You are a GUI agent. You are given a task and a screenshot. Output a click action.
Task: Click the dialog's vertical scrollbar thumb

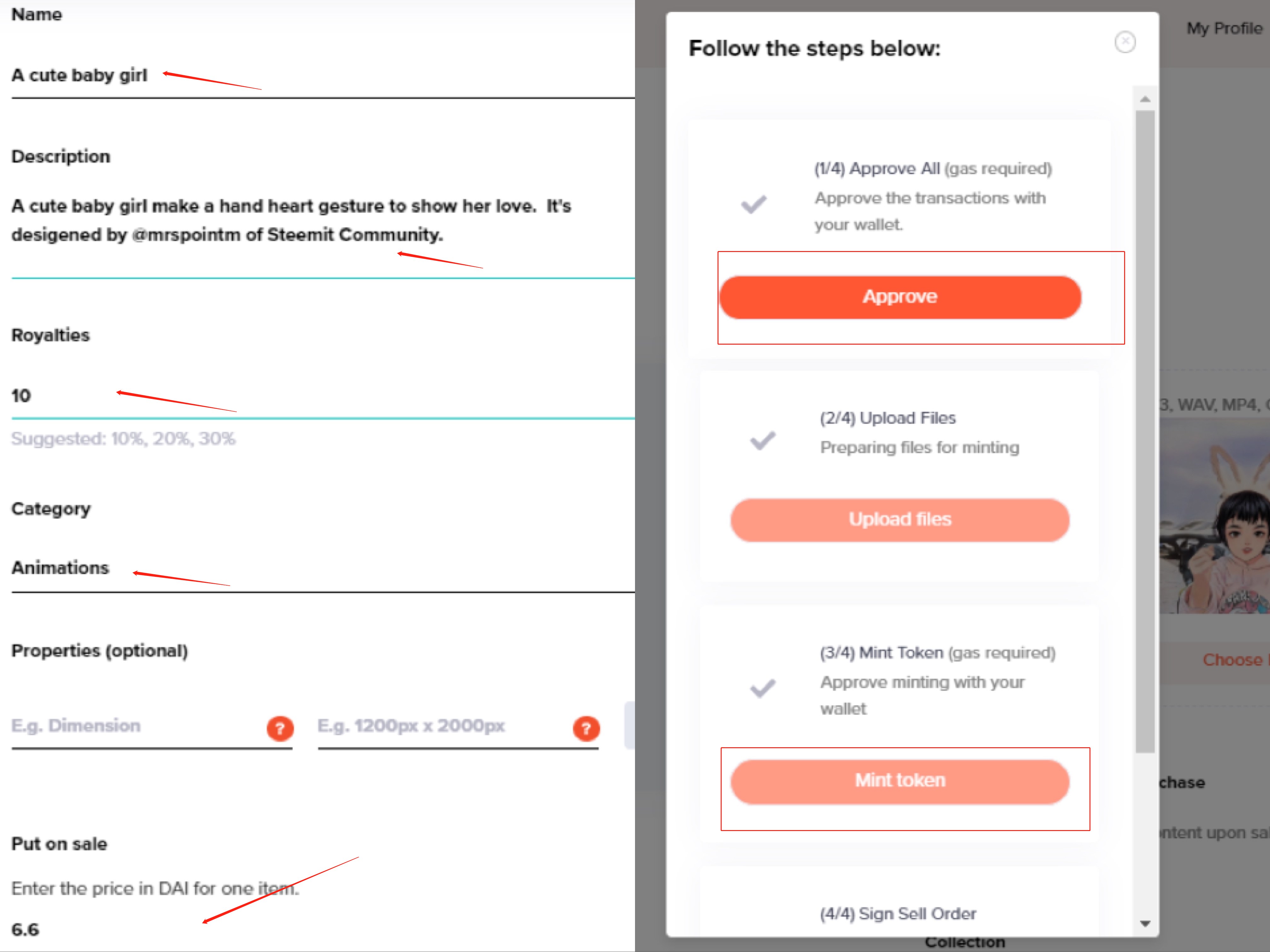click(x=1145, y=431)
